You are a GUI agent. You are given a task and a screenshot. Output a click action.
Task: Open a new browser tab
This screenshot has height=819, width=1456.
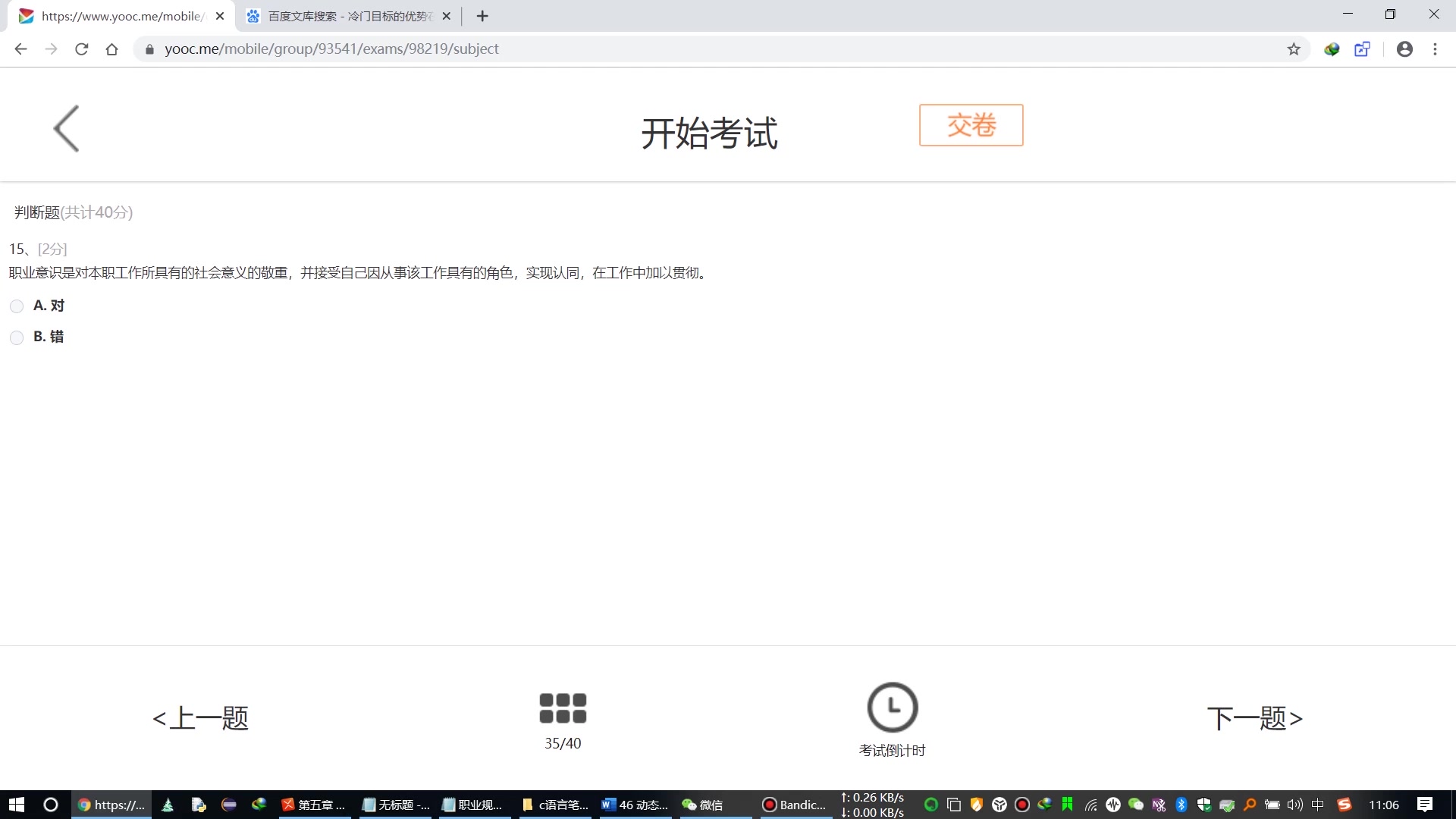482,16
